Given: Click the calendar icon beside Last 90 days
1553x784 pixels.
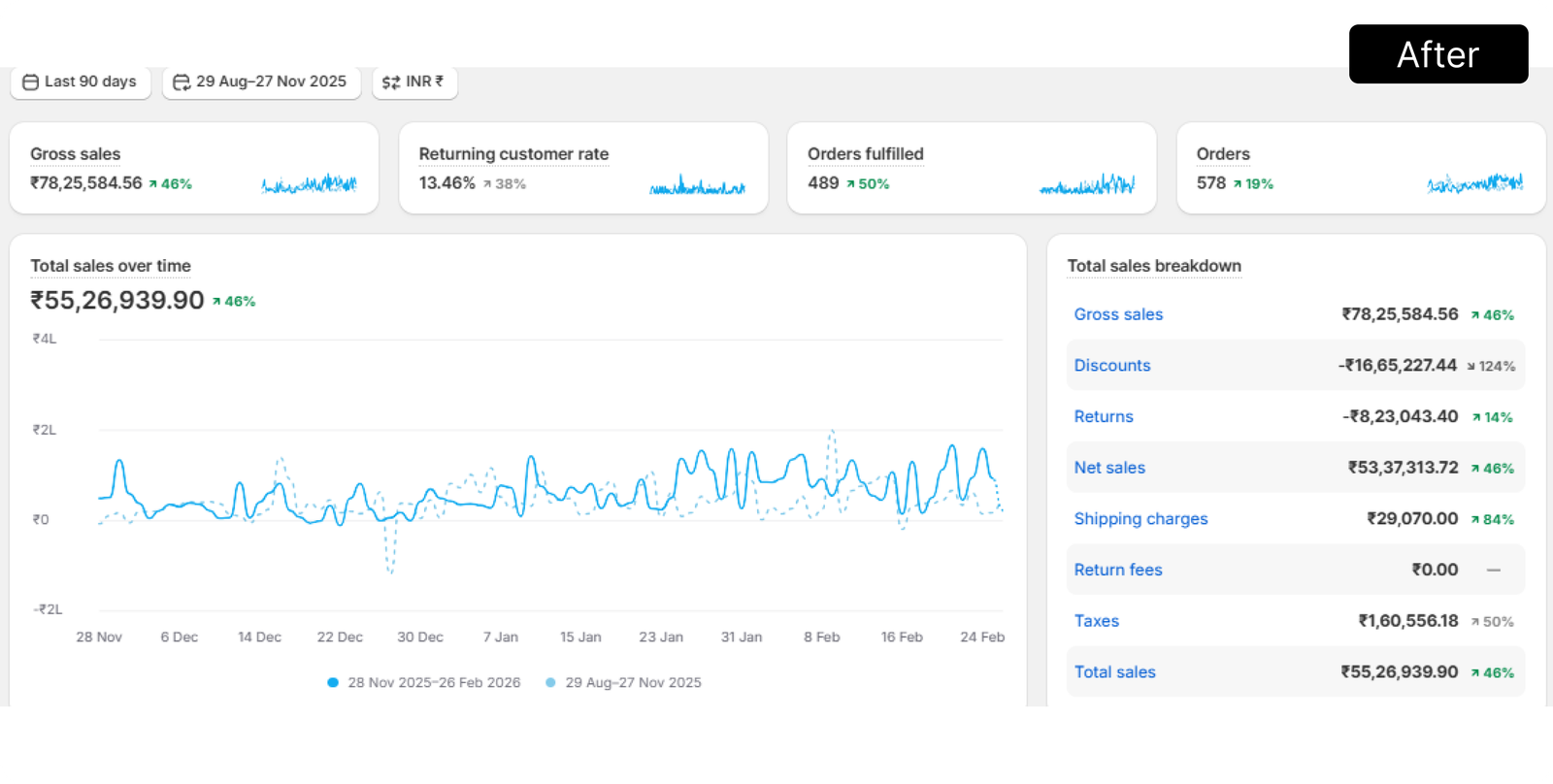Looking at the screenshot, I should [30, 82].
